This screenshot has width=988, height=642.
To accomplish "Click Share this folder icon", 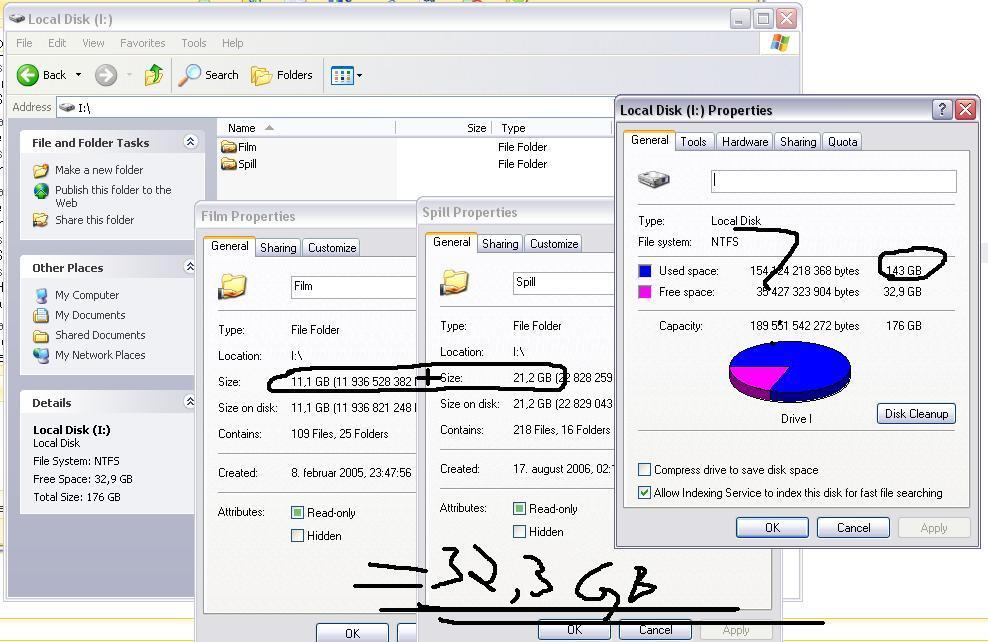I will coord(41,220).
